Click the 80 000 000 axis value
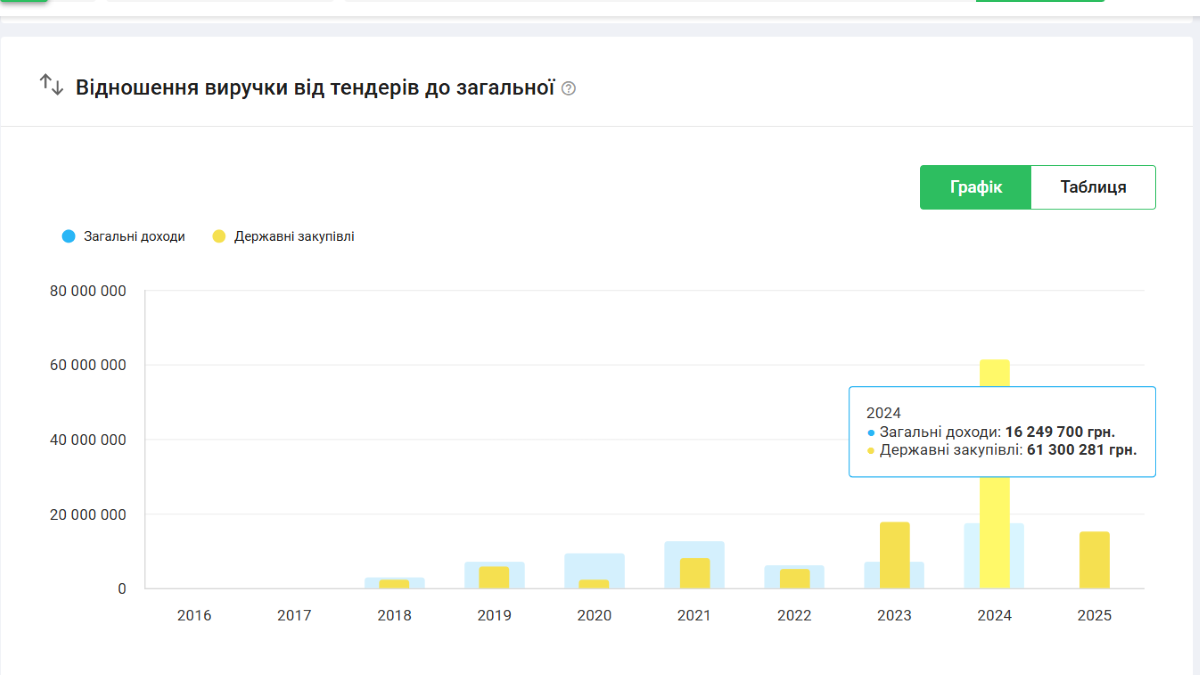1200x675 pixels. pyautogui.click(x=88, y=291)
